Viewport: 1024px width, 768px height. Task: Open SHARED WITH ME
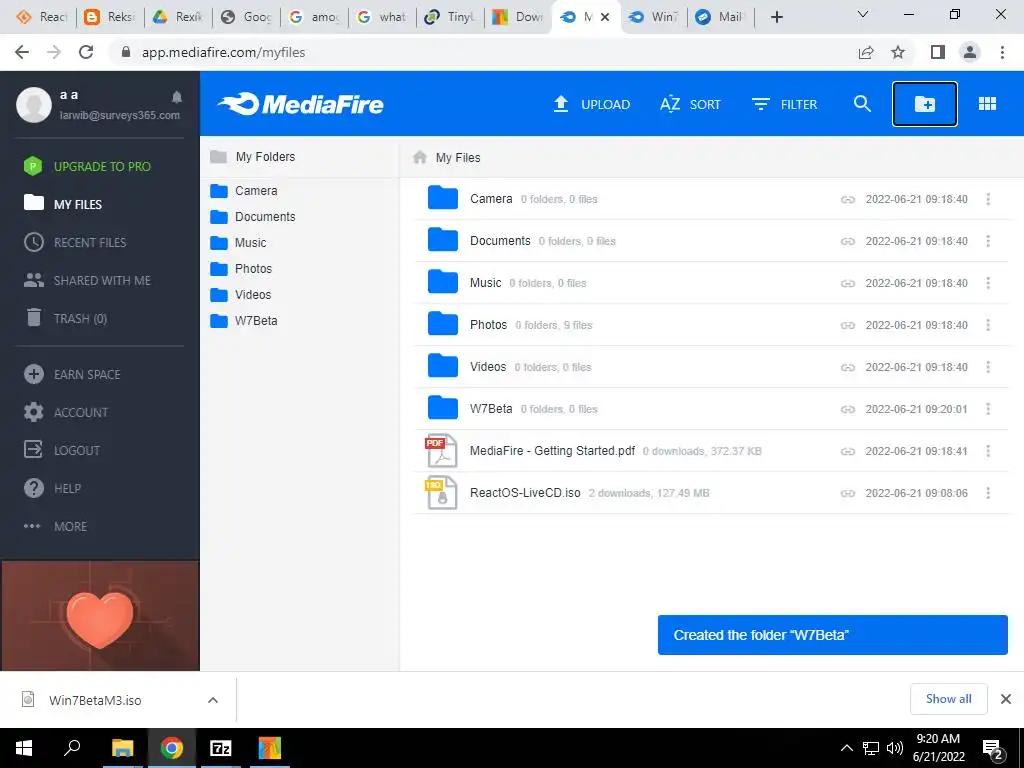[87, 280]
